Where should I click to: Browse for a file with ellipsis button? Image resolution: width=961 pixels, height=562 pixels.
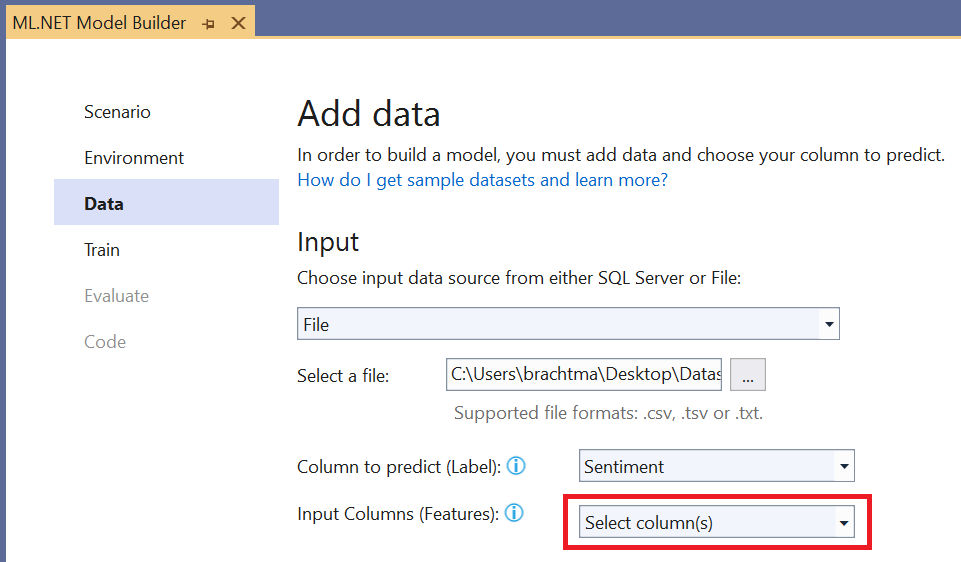(748, 374)
